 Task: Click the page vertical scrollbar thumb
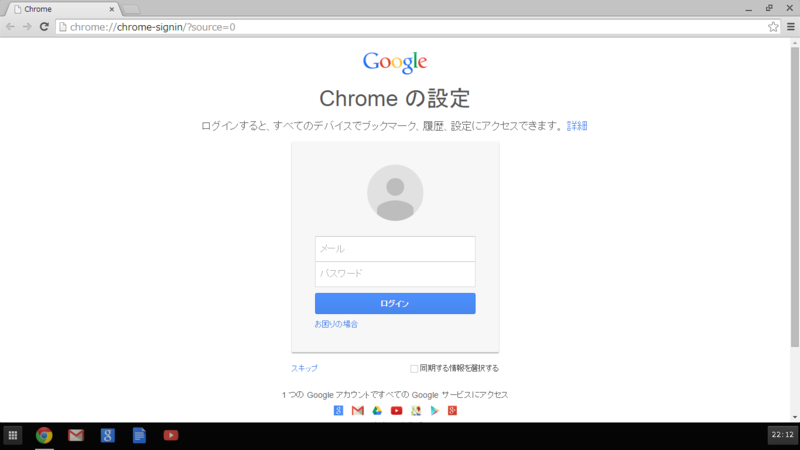pos(795,196)
